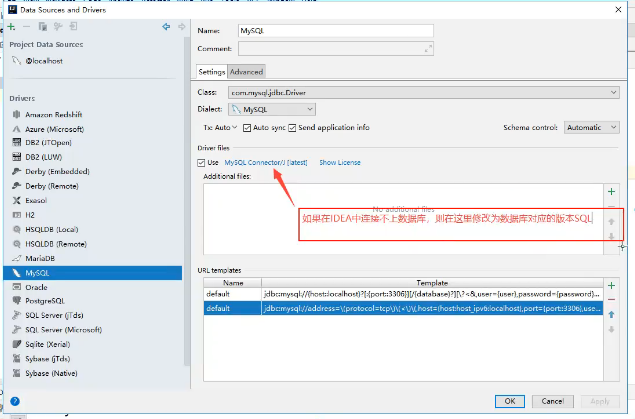Click the drivers list vertical scrollbar

pos(187,202)
